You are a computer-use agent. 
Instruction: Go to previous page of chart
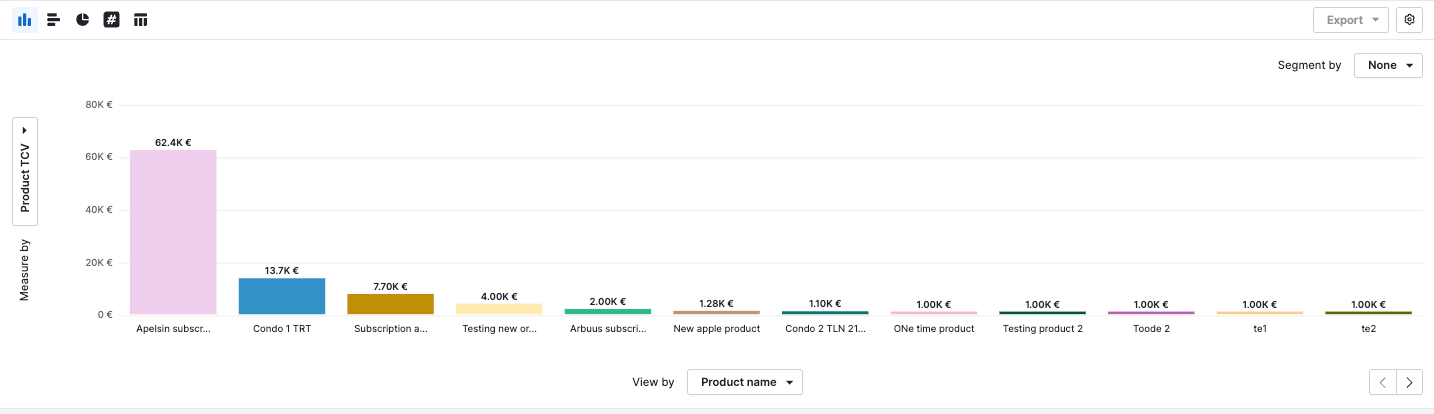(x=1383, y=382)
